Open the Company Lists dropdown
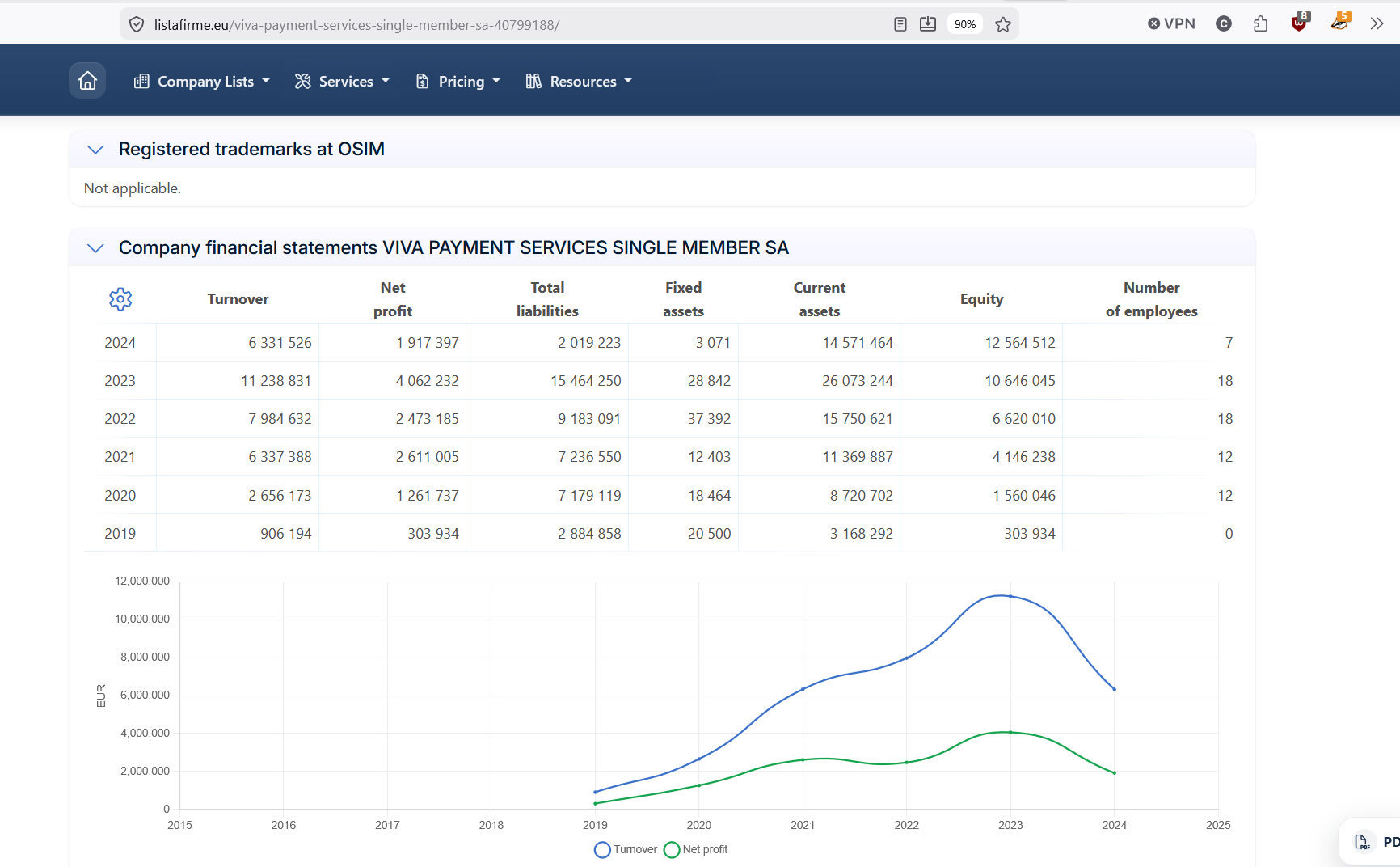This screenshot has width=1400, height=867. click(x=202, y=82)
